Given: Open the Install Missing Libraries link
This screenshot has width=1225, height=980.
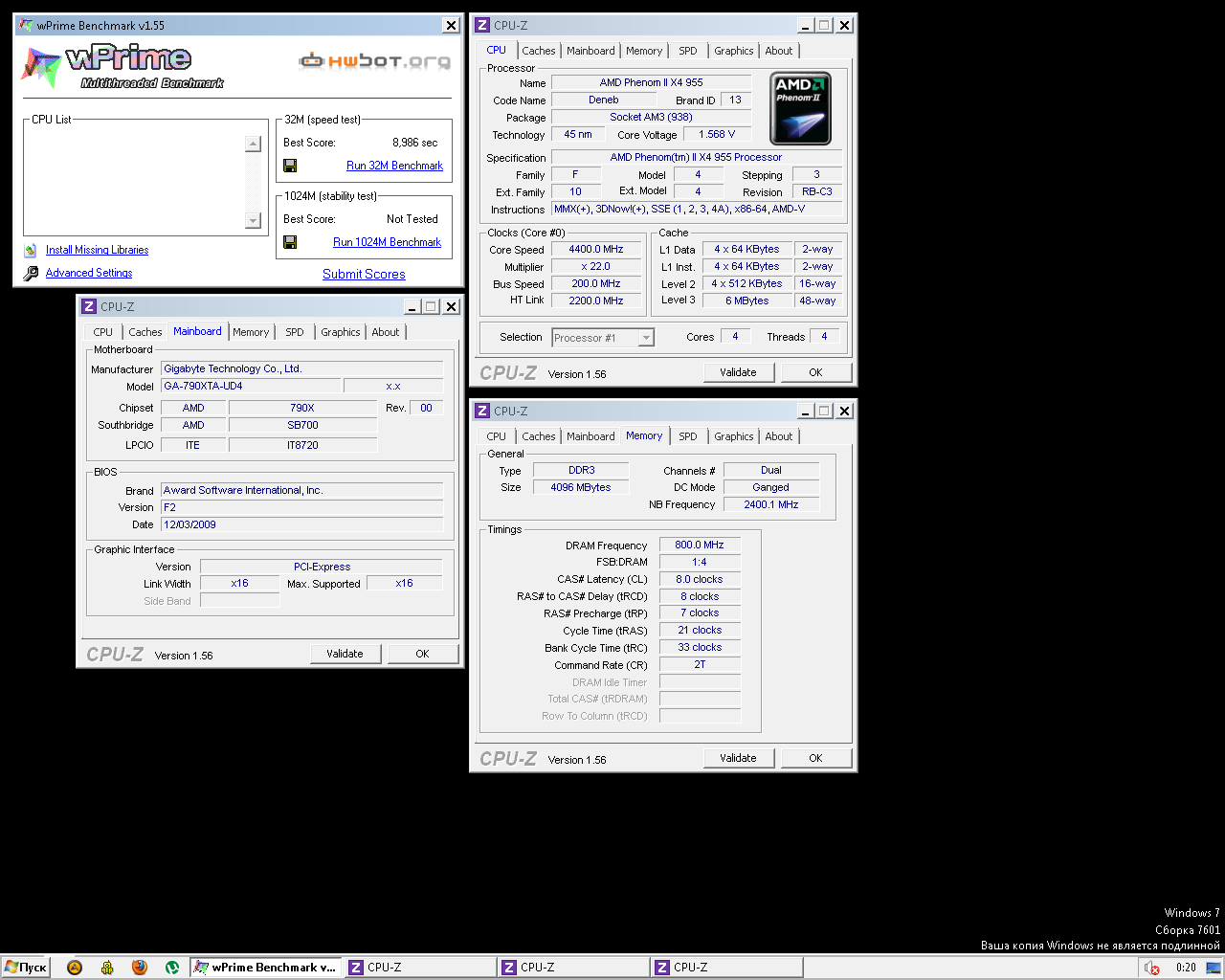Looking at the screenshot, I should [98, 250].
